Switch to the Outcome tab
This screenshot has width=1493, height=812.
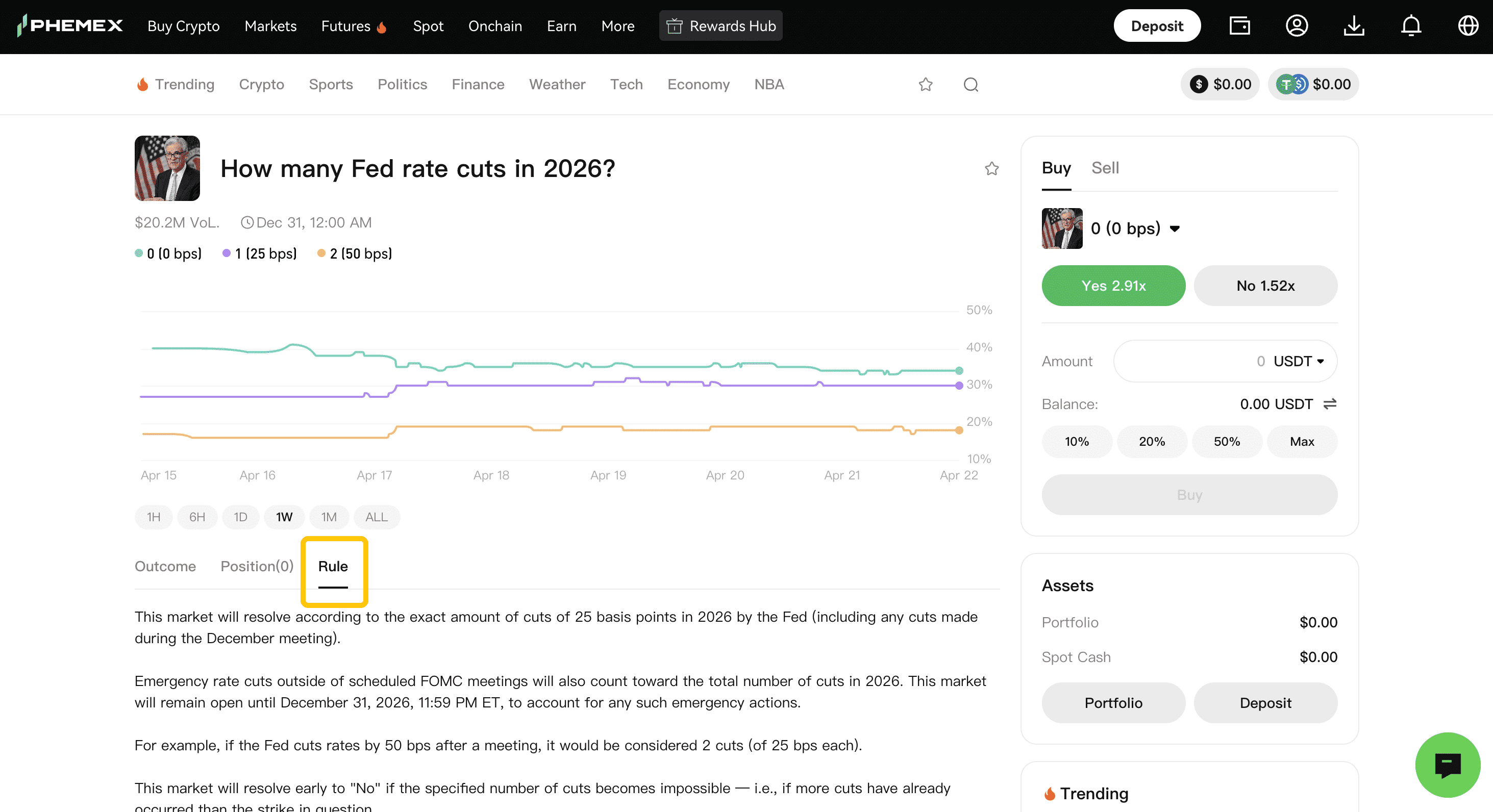tap(165, 566)
